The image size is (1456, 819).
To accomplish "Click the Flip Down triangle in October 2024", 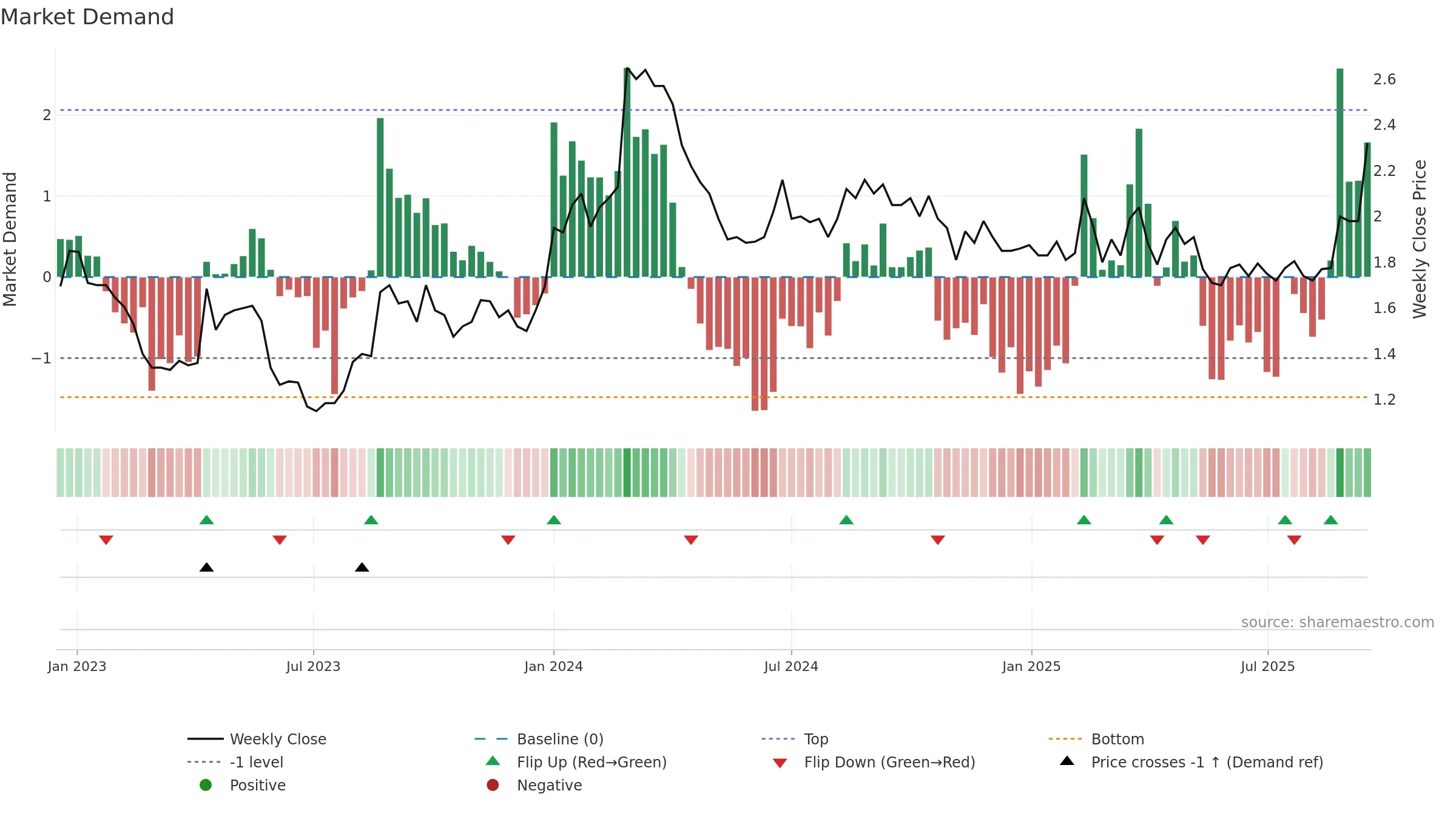I will click(938, 540).
